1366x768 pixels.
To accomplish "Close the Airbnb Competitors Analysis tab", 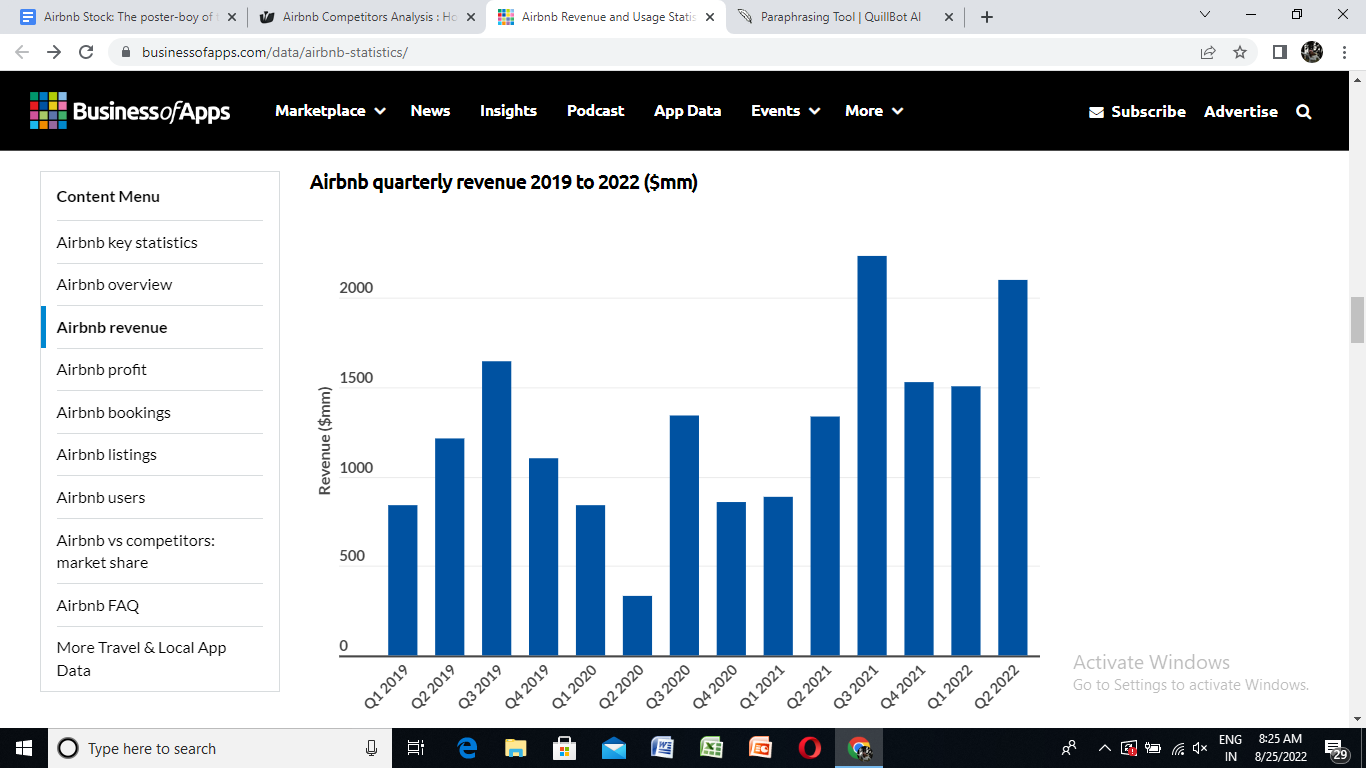I will [x=471, y=17].
